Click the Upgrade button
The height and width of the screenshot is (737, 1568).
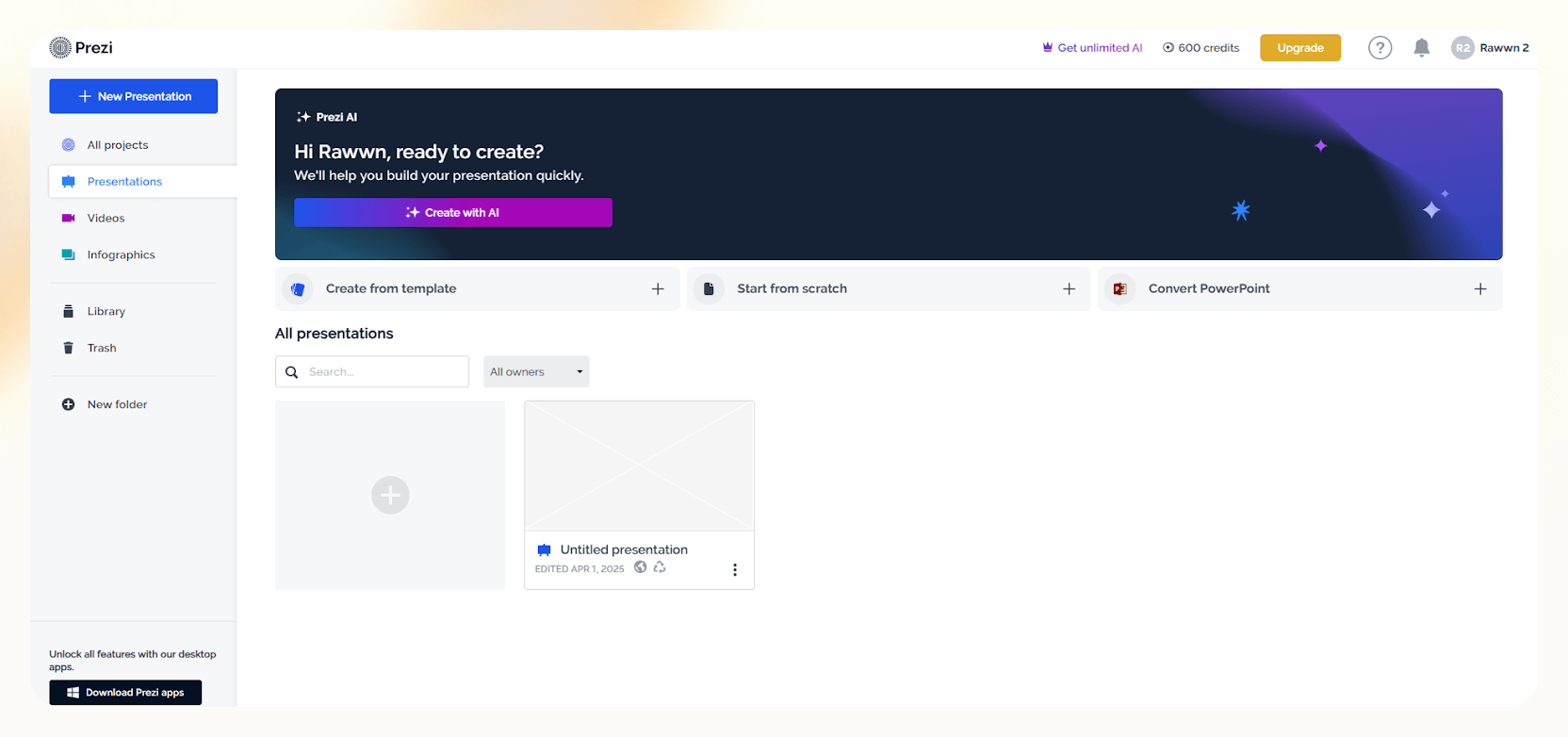pyautogui.click(x=1300, y=48)
